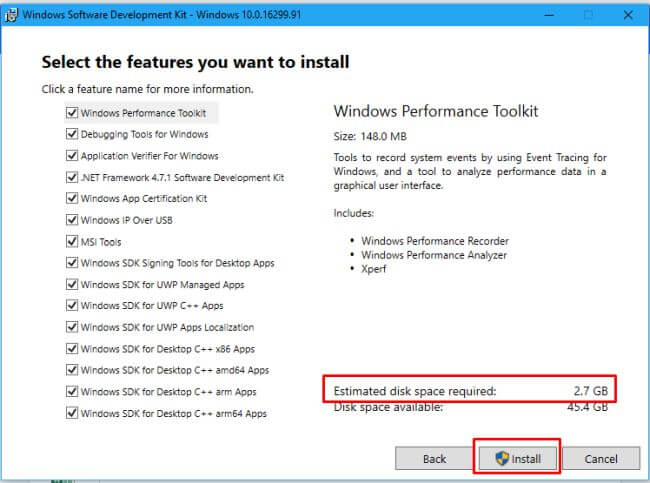Screen dimensions: 650x483
Task: Select the SDK for UWP Apps Localization label
Action: (x=167, y=328)
